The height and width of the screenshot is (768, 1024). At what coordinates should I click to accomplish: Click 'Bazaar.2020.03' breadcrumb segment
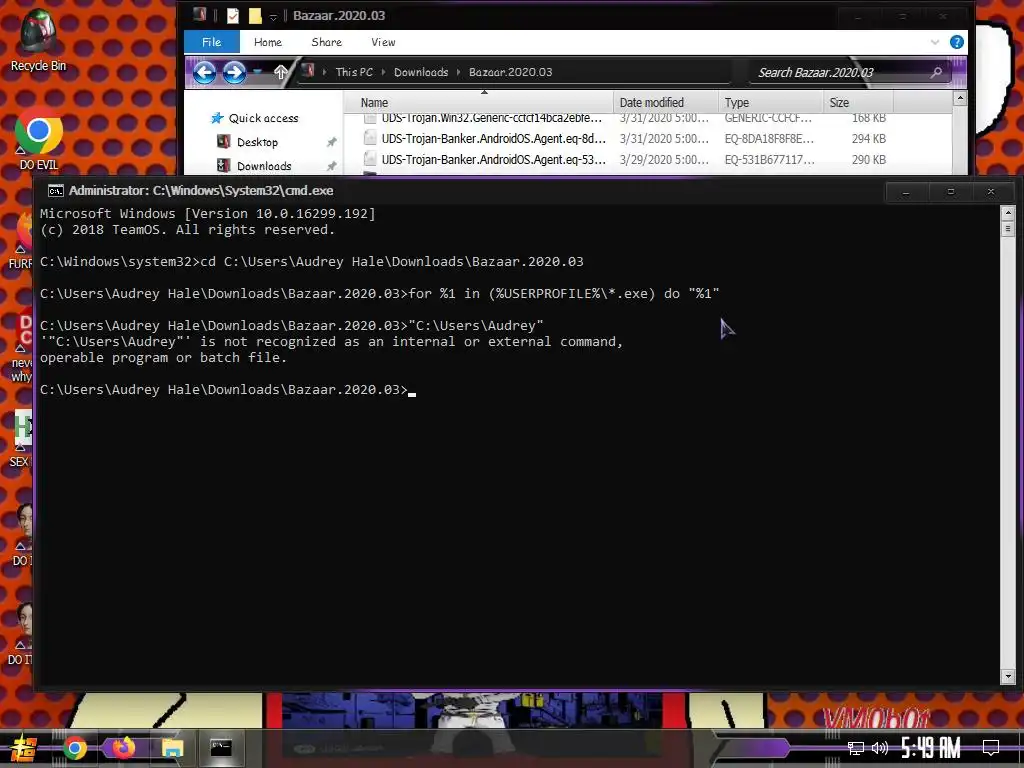click(x=510, y=72)
